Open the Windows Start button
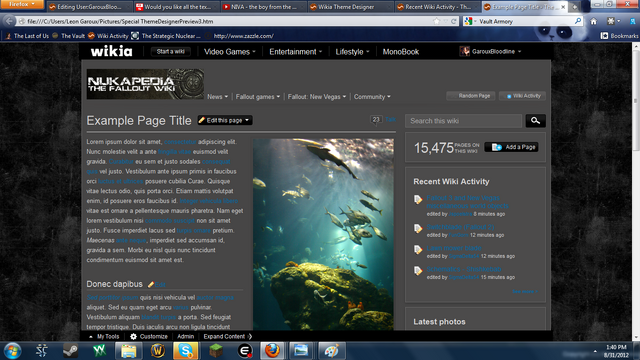640x360 pixels. (12, 351)
